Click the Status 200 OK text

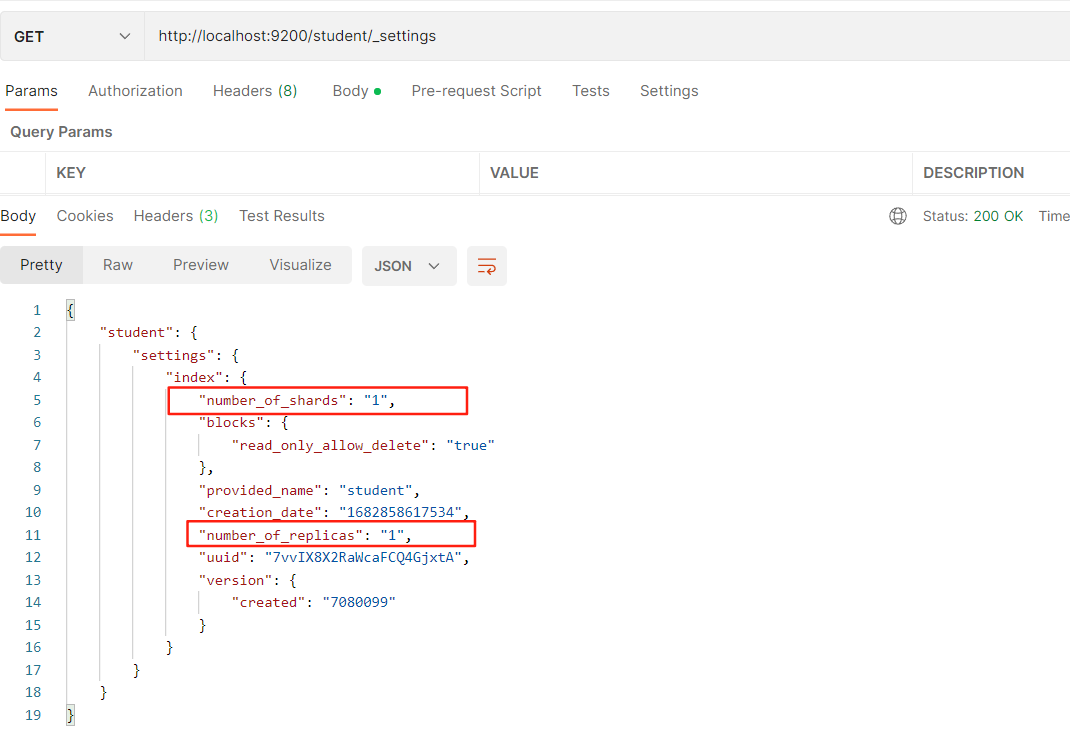pos(972,216)
